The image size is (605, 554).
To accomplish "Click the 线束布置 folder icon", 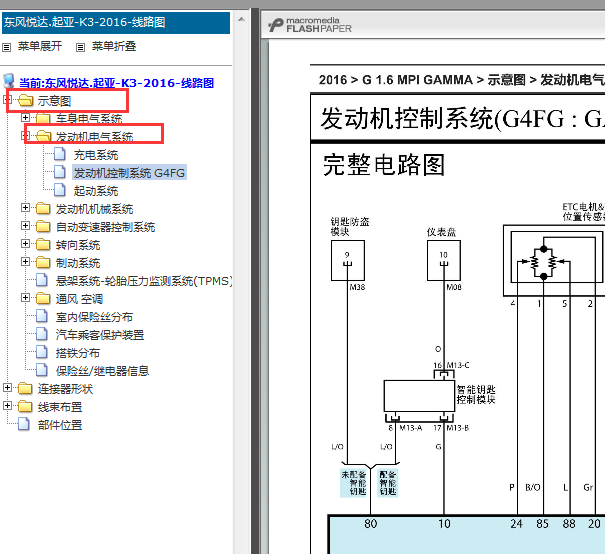I will click(x=25, y=407).
